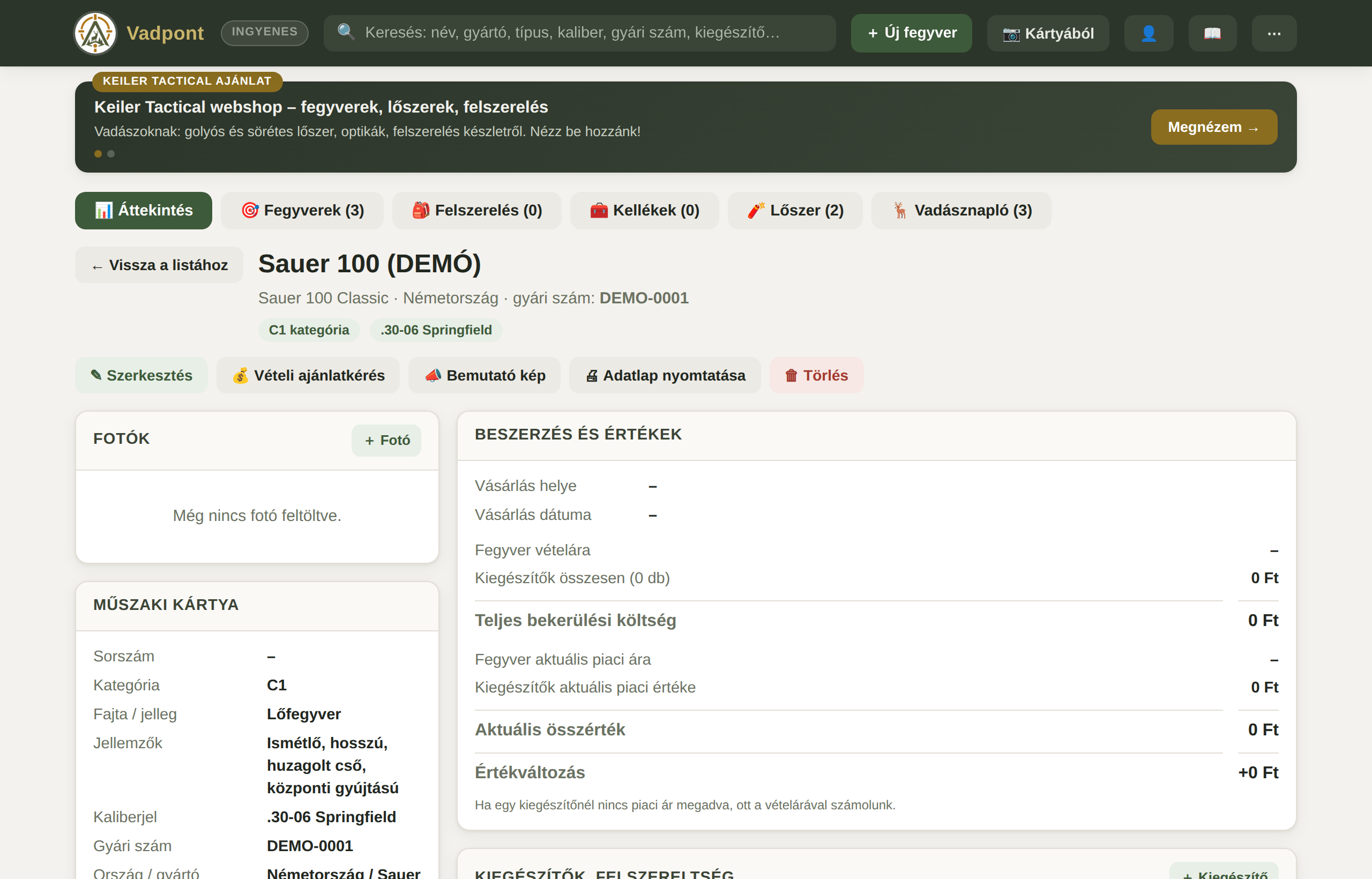The height and width of the screenshot is (879, 1372).
Task: Click the BESZERZÉS ÉS ÉRTÉKEK heading
Action: 579,434
